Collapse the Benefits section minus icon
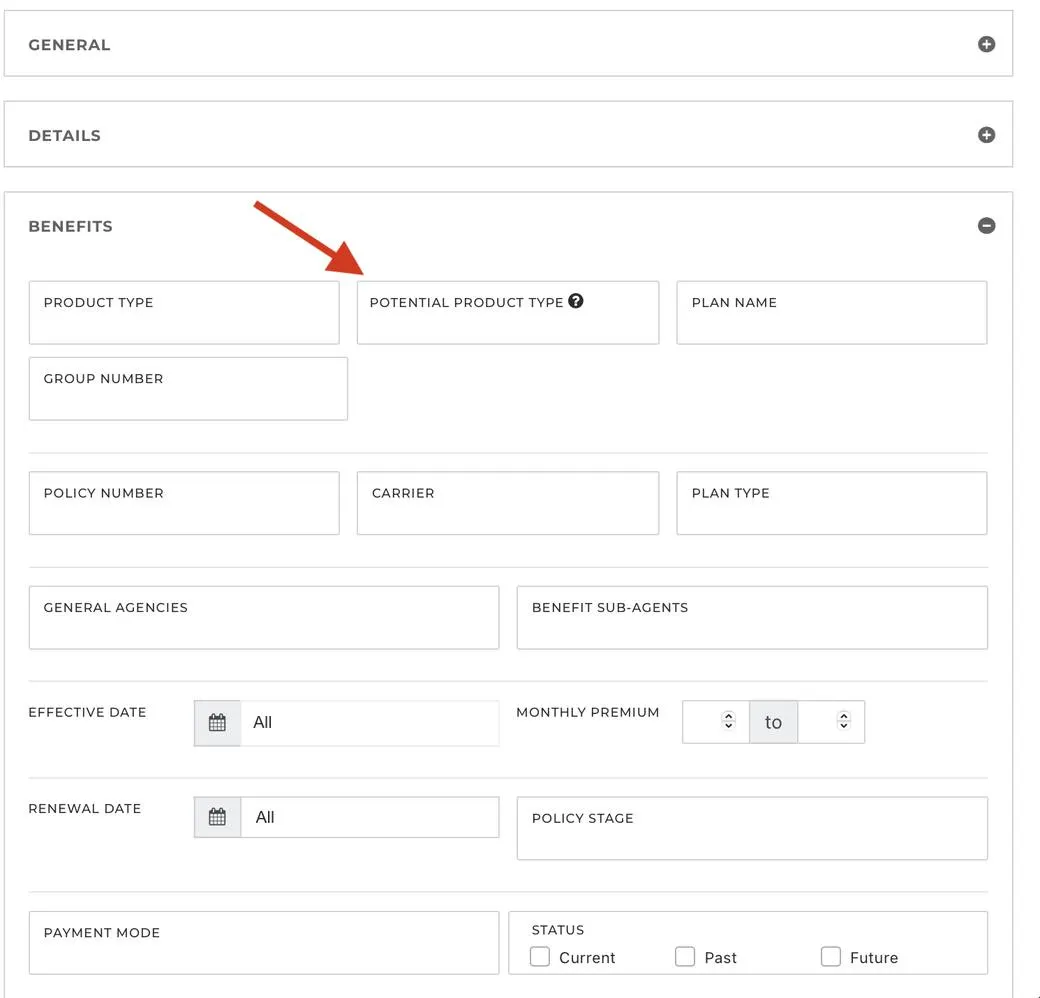 [x=986, y=225]
